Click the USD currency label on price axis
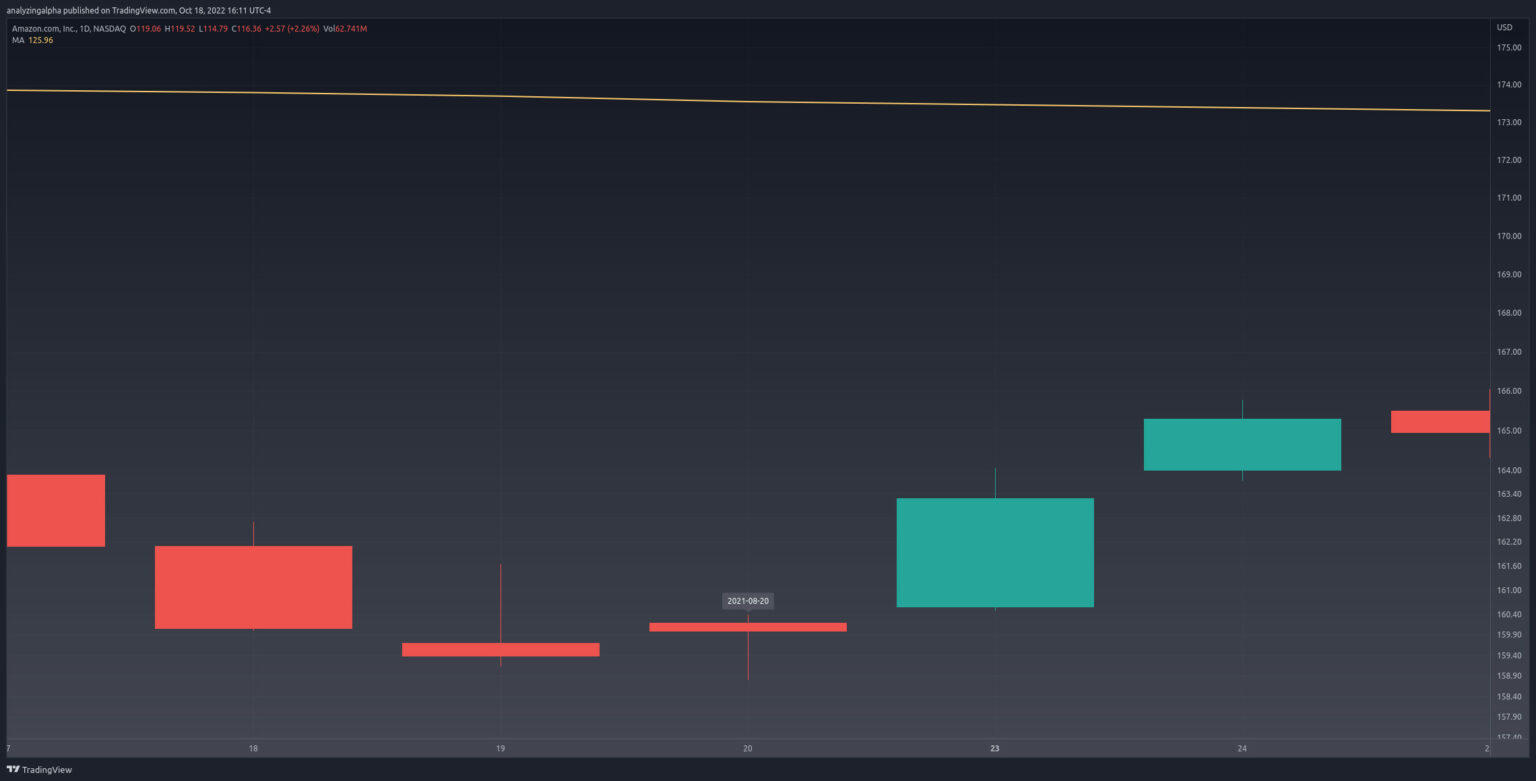Screen dimensions: 1536x781 (1505, 26)
